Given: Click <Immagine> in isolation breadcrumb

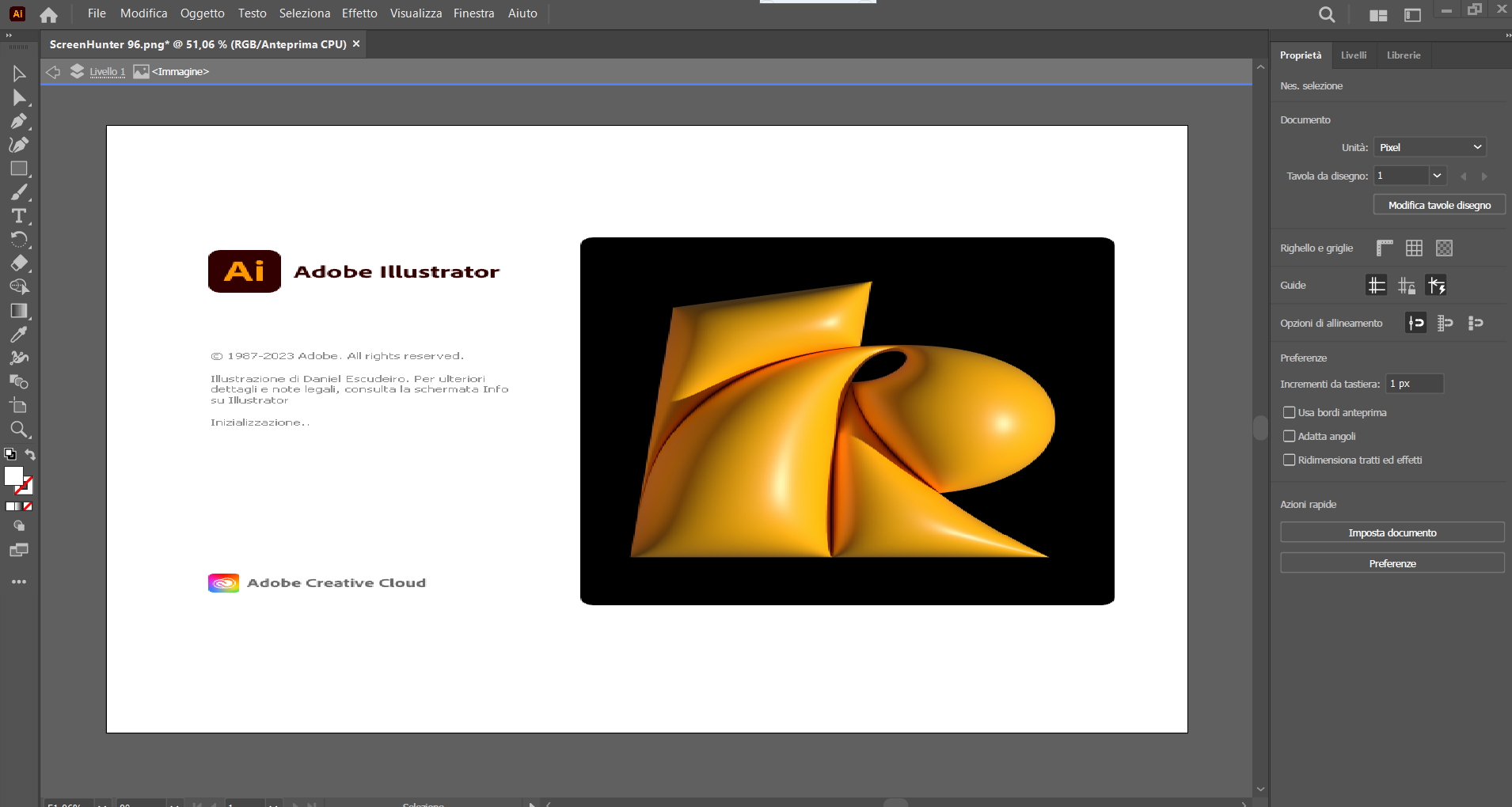Looking at the screenshot, I should click(180, 72).
